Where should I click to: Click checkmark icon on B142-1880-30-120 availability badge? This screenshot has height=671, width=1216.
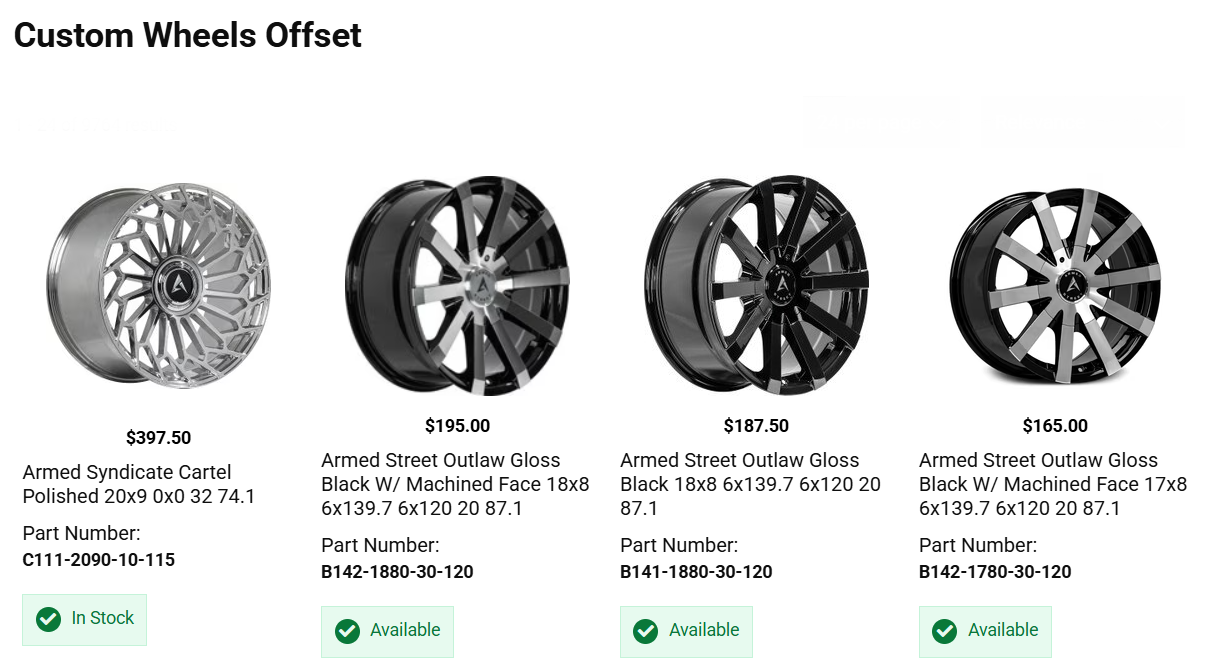click(x=347, y=631)
